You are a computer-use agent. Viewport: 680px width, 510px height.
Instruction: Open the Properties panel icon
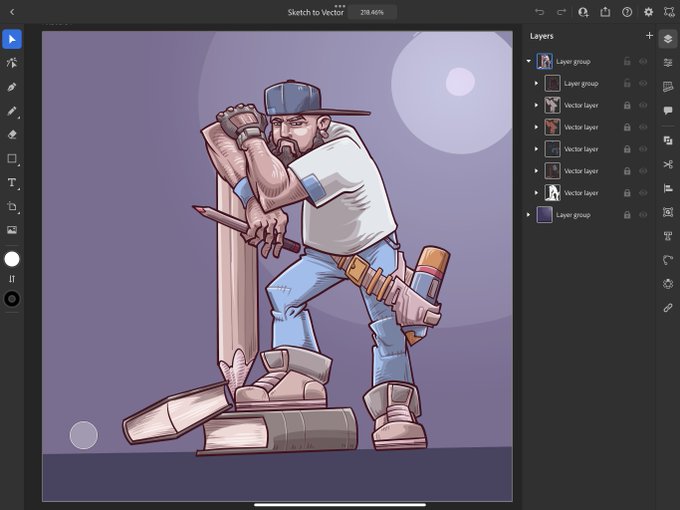click(x=668, y=63)
